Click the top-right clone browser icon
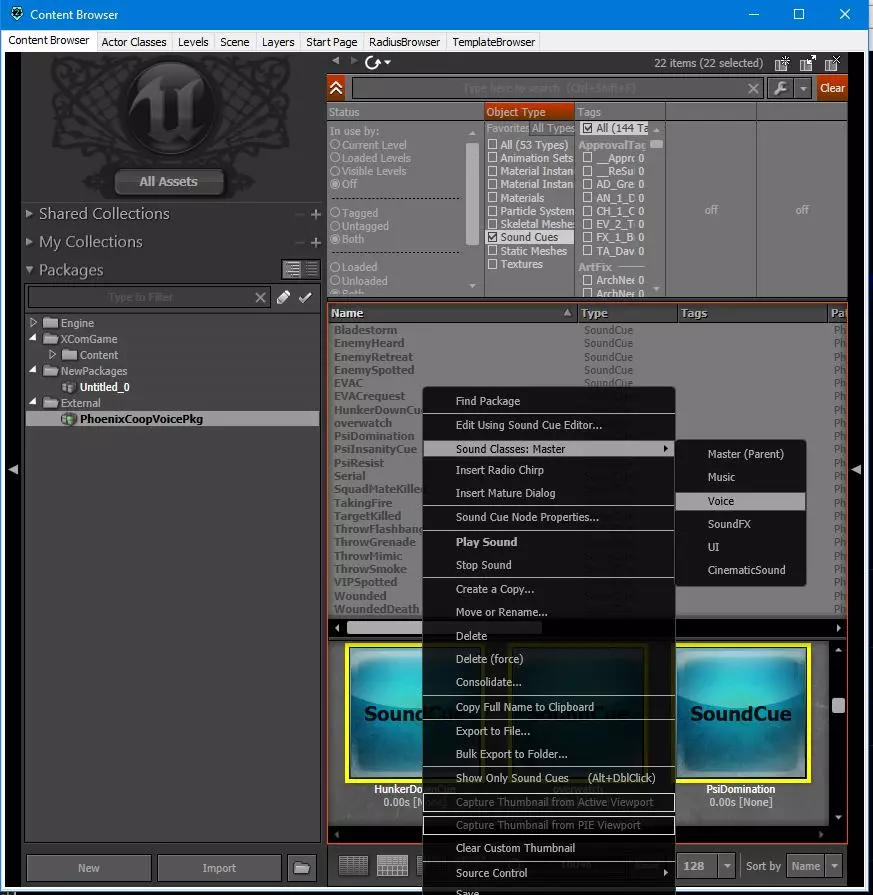This screenshot has height=895, width=873. [x=782, y=63]
